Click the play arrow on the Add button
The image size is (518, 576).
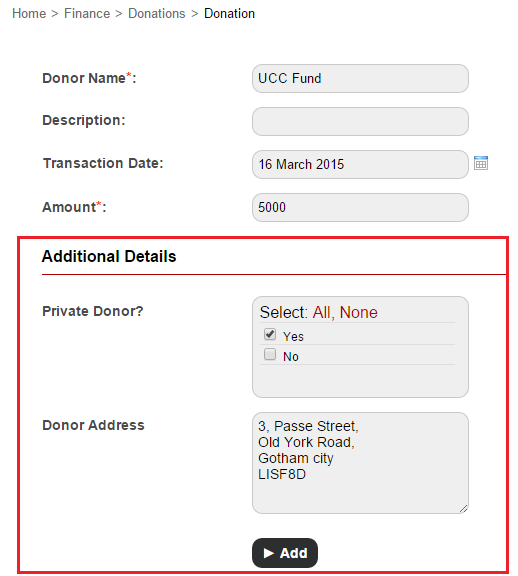269,553
